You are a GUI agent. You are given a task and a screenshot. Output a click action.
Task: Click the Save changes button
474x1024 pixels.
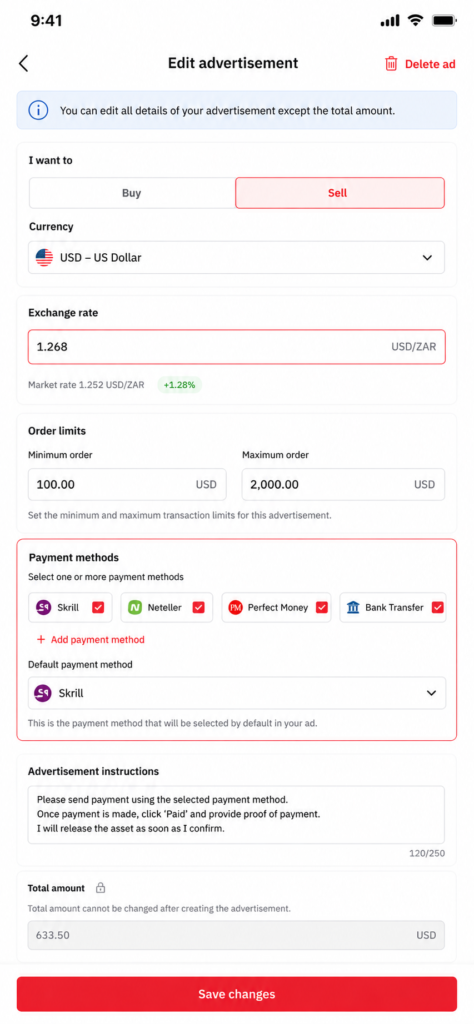coord(237,994)
